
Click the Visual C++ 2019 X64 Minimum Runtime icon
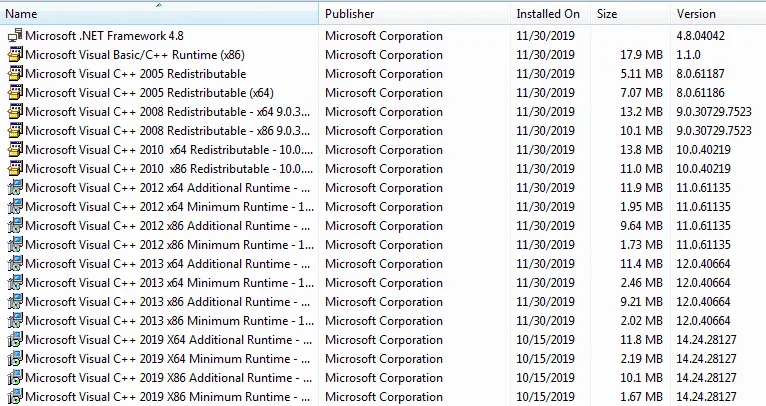(x=15, y=359)
